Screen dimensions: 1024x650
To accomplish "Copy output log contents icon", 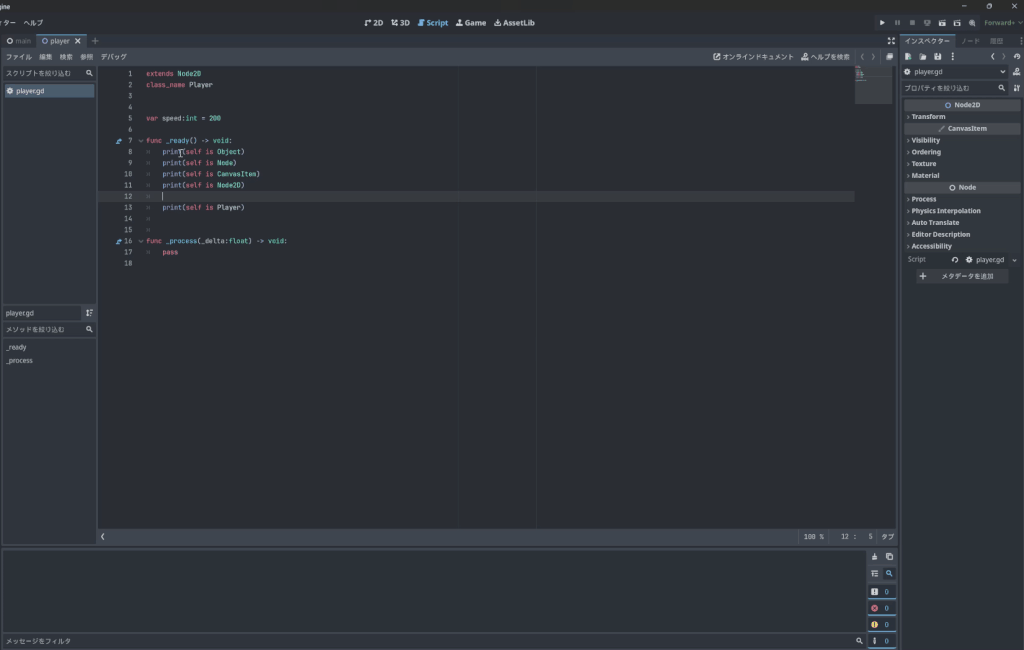I will (x=889, y=557).
